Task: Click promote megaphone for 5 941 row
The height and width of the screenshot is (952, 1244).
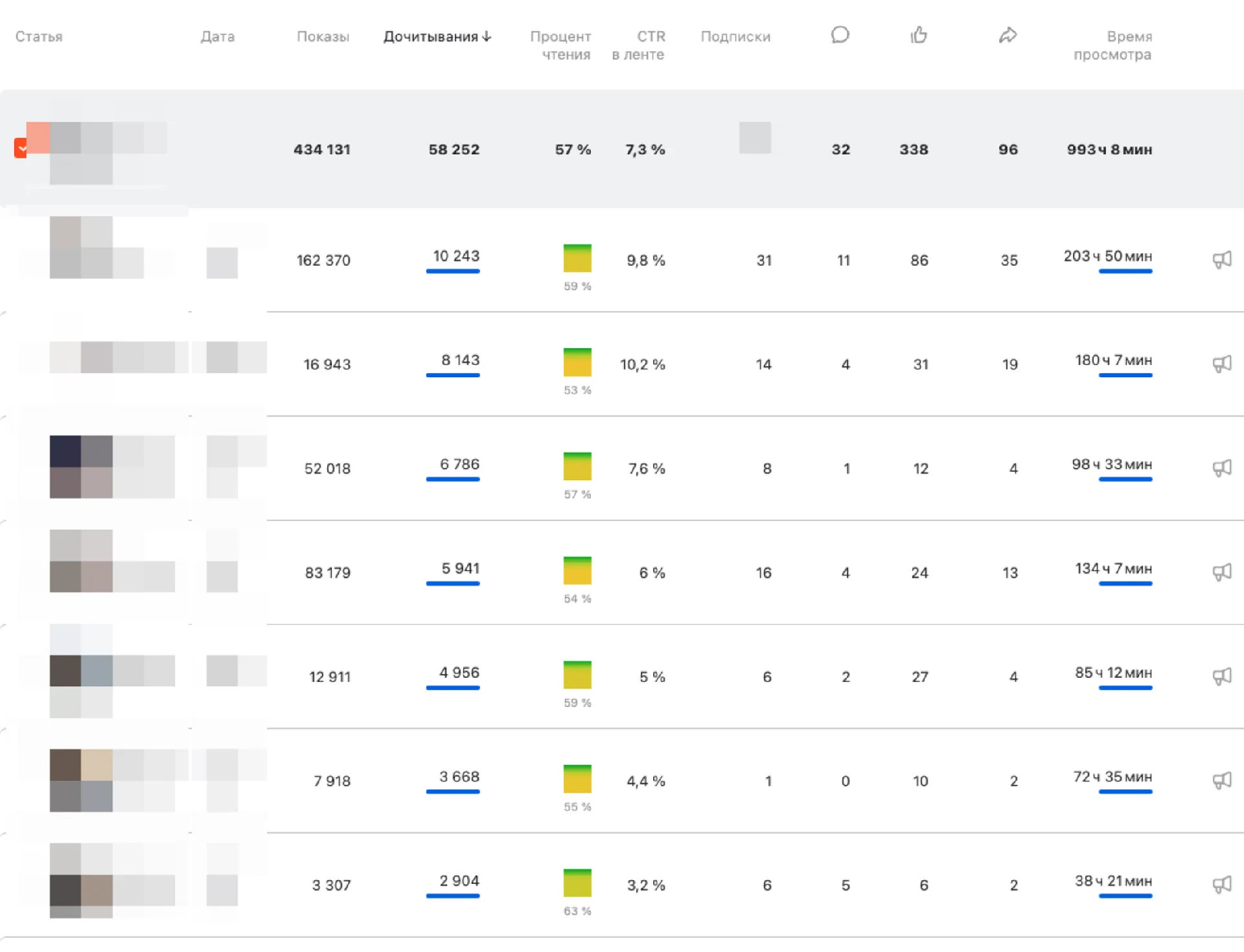Action: pos(1221,572)
